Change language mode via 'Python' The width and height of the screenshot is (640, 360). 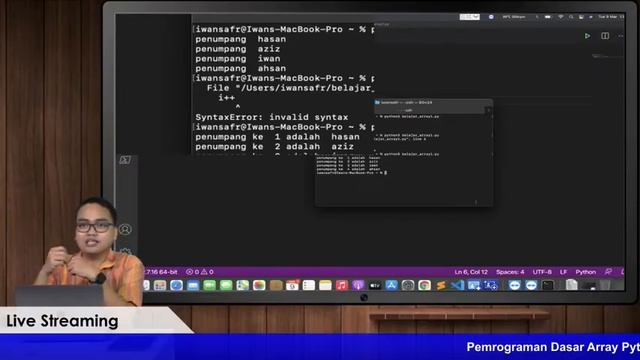coord(586,272)
